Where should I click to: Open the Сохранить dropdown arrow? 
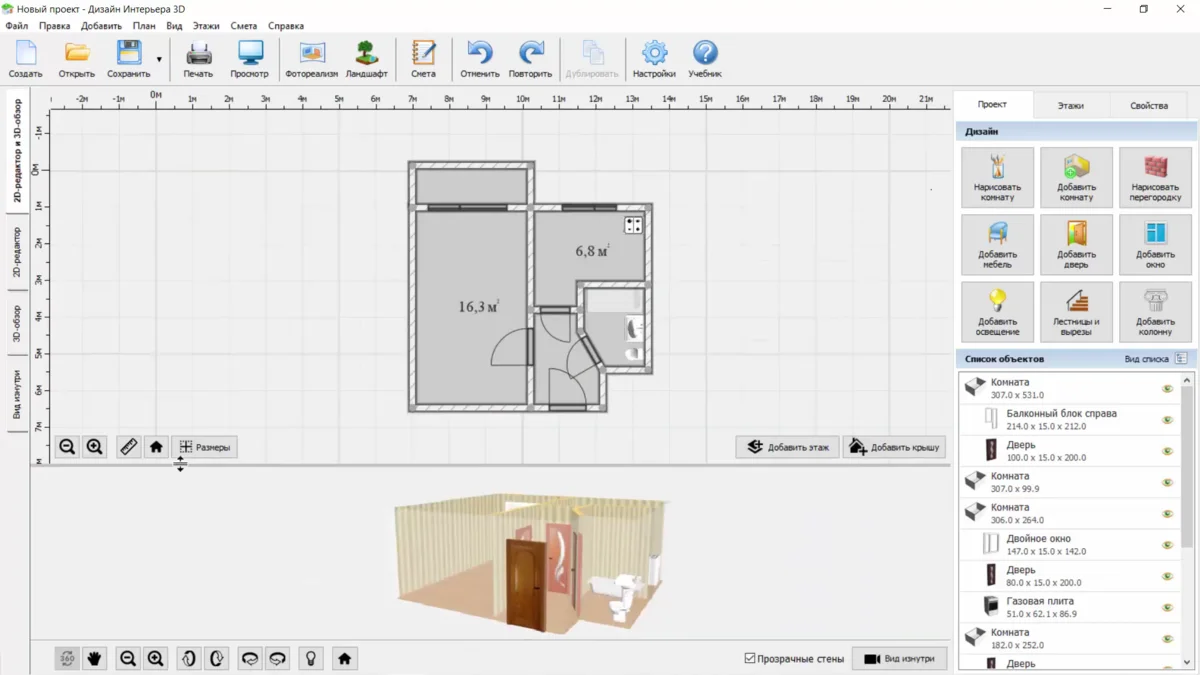click(159, 59)
